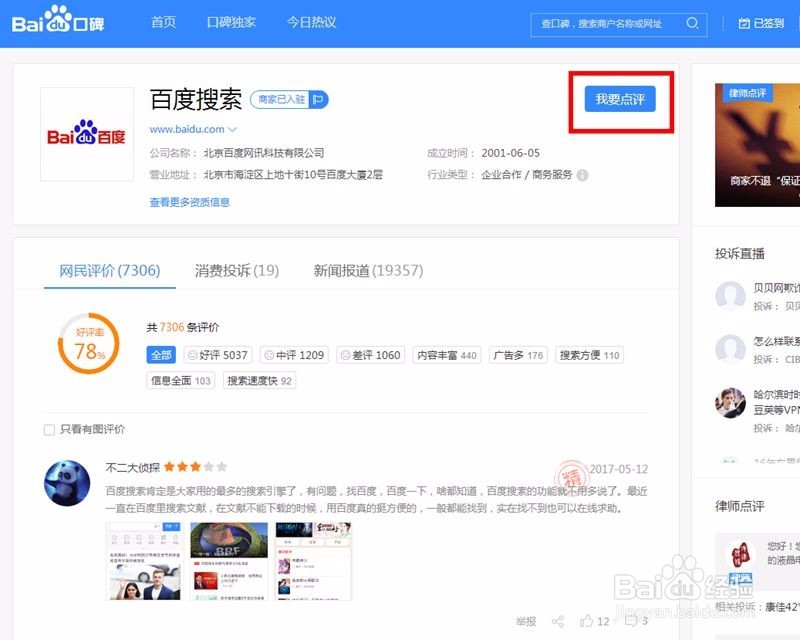This screenshot has width=800, height=640.
Task: Click the first grey avatar in 投诉直播 list
Action: (730, 296)
